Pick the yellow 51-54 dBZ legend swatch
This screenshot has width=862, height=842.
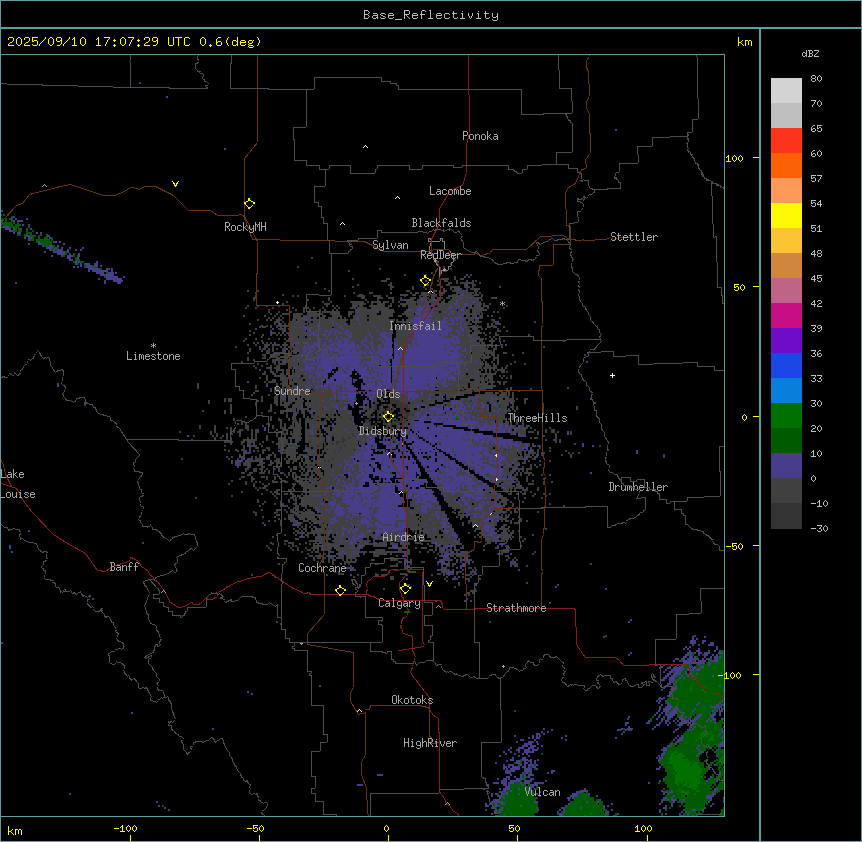pos(786,215)
